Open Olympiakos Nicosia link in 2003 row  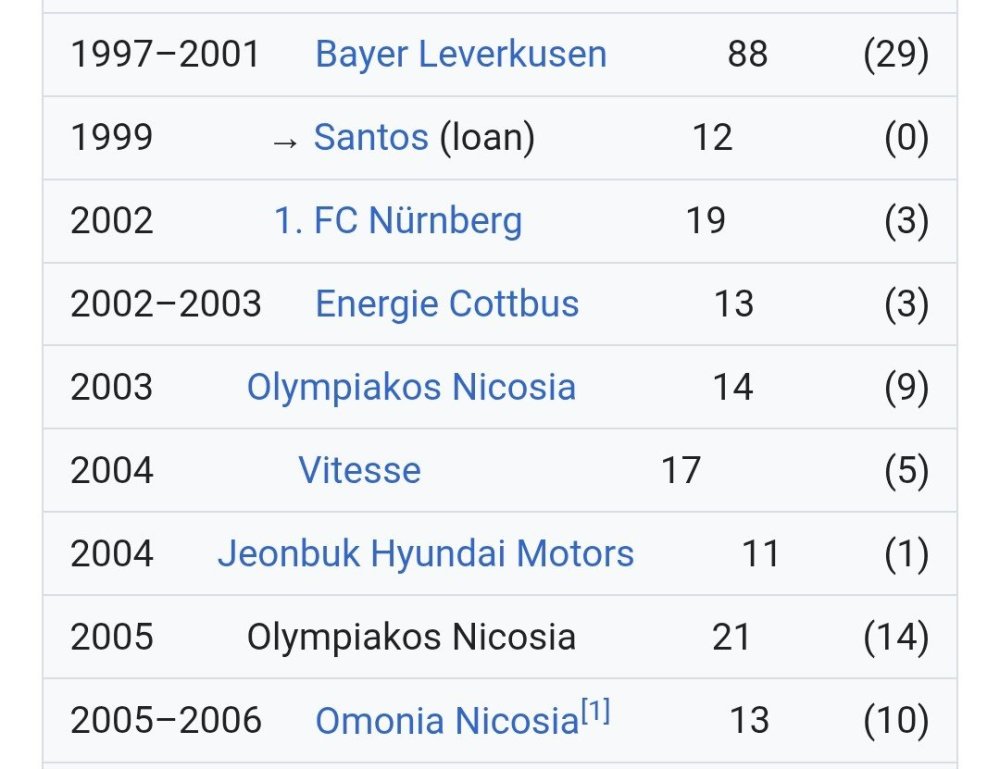pos(411,388)
